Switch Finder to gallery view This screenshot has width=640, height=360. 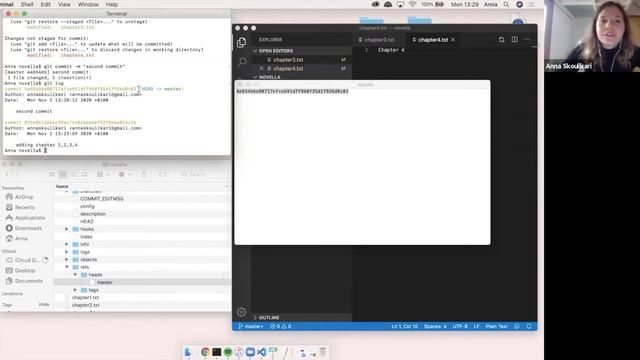click(x=84, y=174)
